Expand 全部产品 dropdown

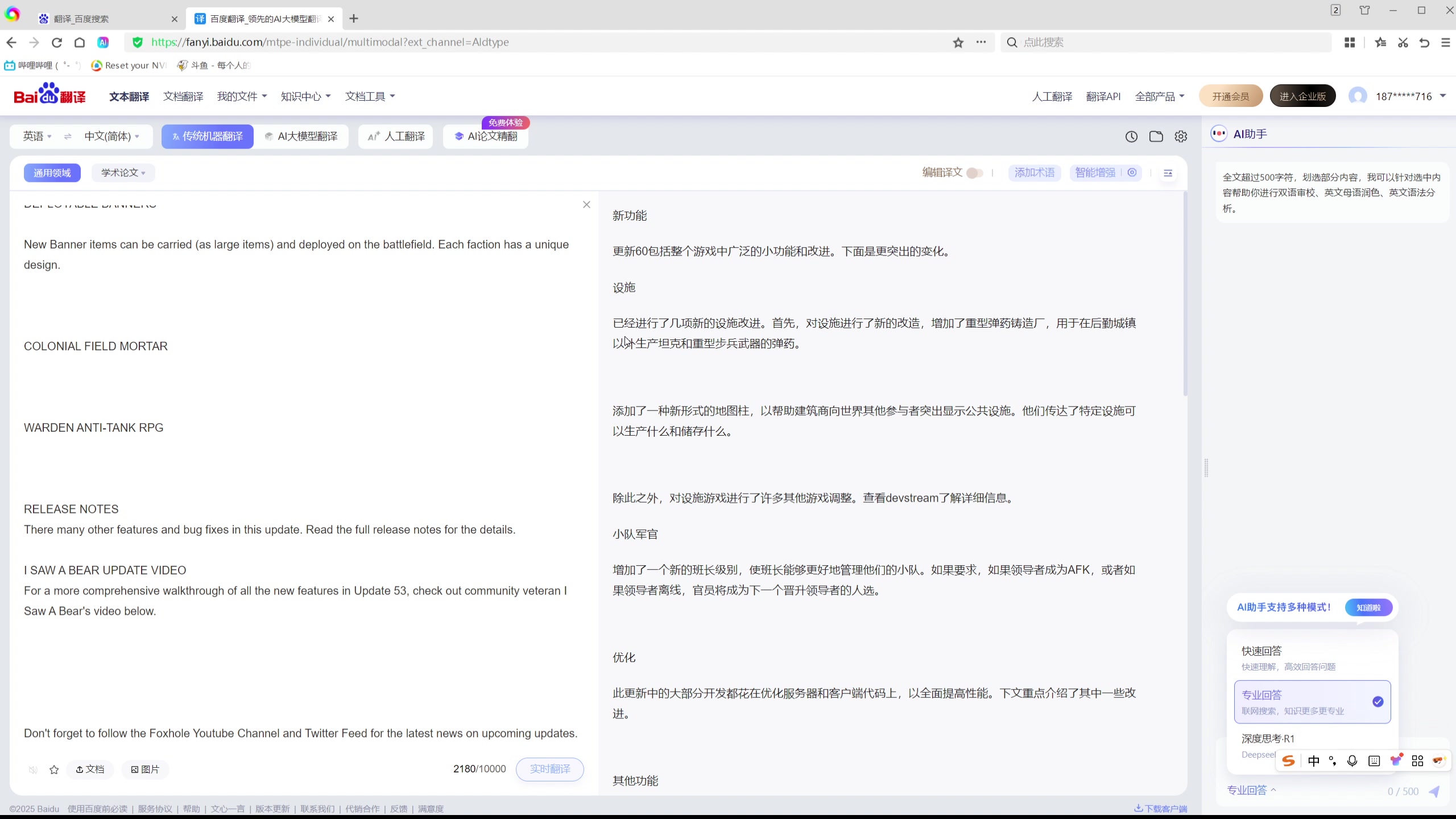[1160, 97]
